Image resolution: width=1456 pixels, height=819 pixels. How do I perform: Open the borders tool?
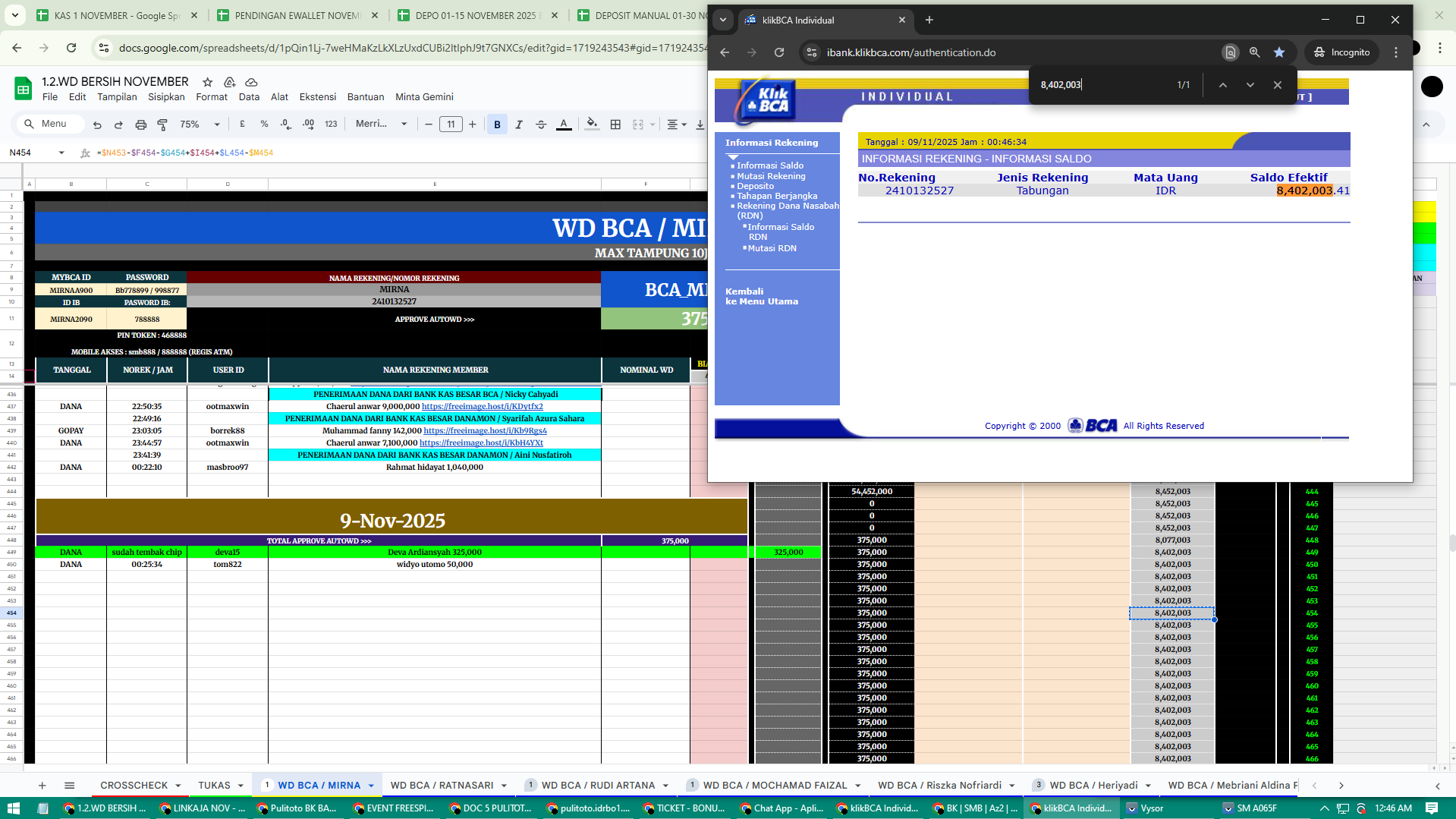click(x=615, y=124)
